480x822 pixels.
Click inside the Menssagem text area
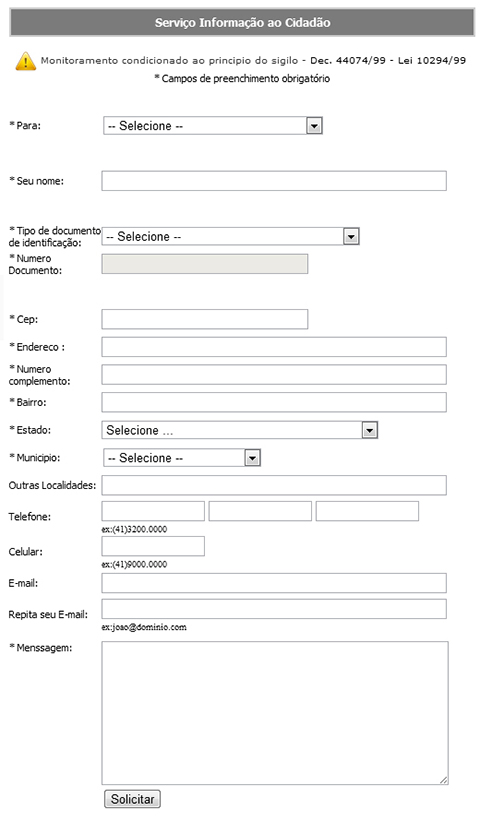point(275,713)
